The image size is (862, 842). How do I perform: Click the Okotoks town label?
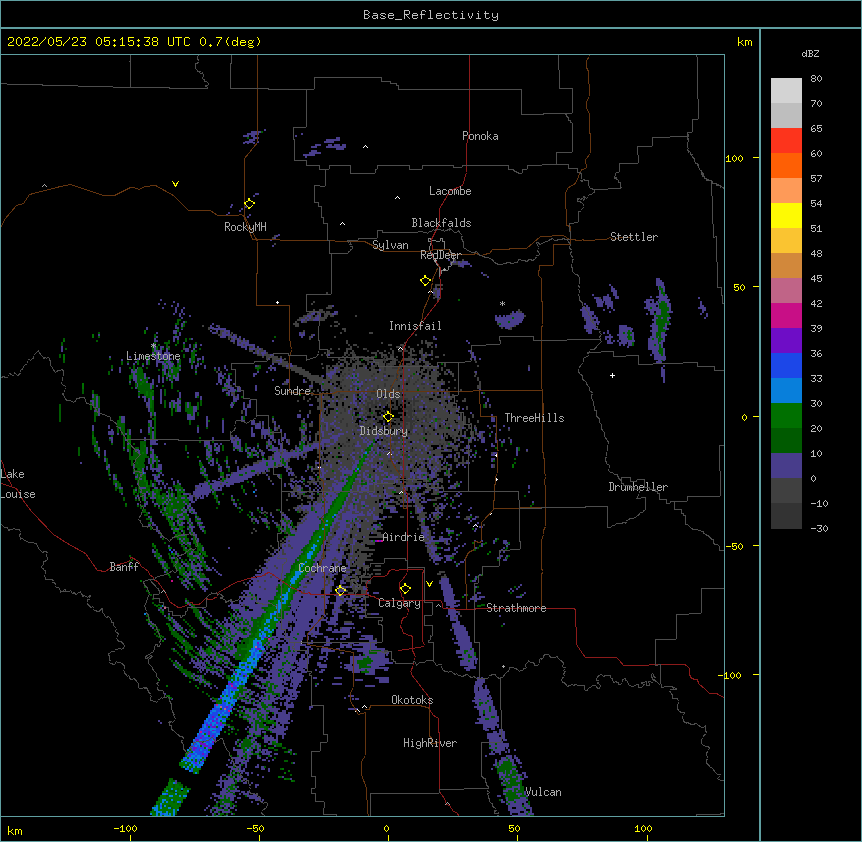412,700
